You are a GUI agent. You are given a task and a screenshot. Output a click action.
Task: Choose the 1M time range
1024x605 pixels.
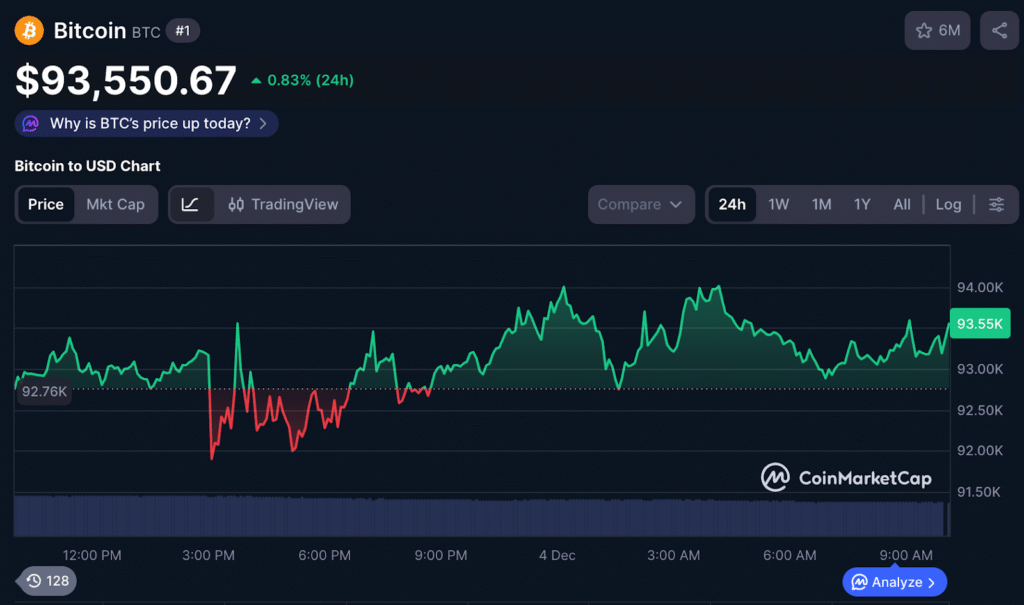821,204
